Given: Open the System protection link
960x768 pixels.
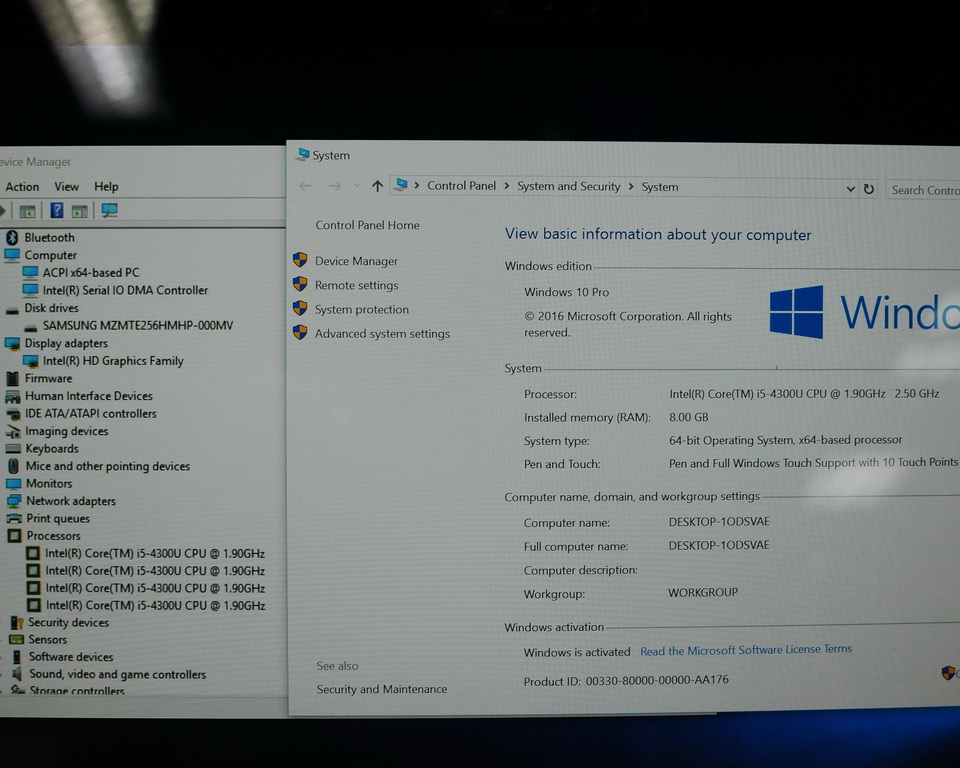Looking at the screenshot, I should click(x=362, y=309).
